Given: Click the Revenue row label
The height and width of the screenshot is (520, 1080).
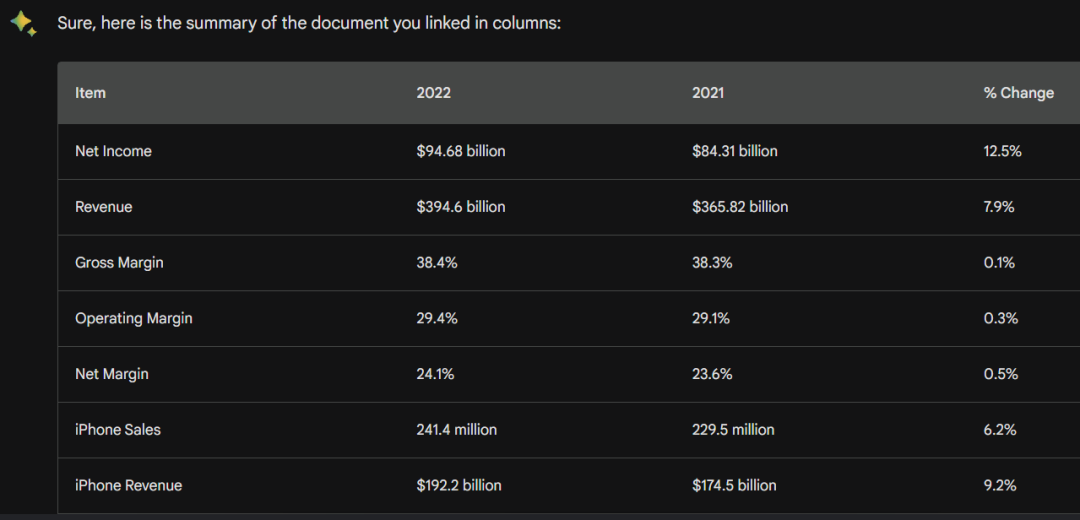Looking at the screenshot, I should pyautogui.click(x=103, y=207).
